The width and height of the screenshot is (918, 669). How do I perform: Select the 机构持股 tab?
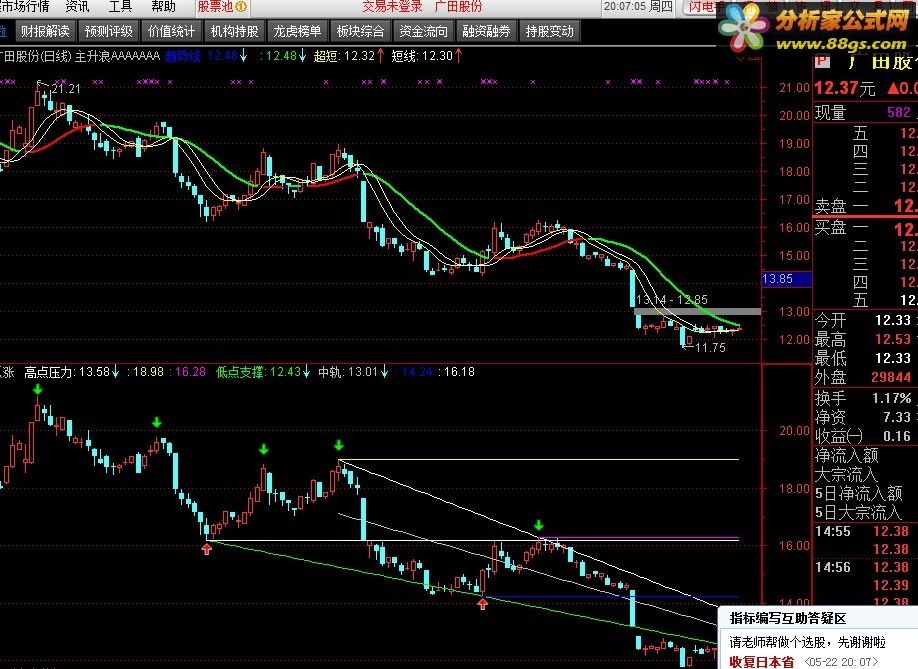pyautogui.click(x=234, y=31)
